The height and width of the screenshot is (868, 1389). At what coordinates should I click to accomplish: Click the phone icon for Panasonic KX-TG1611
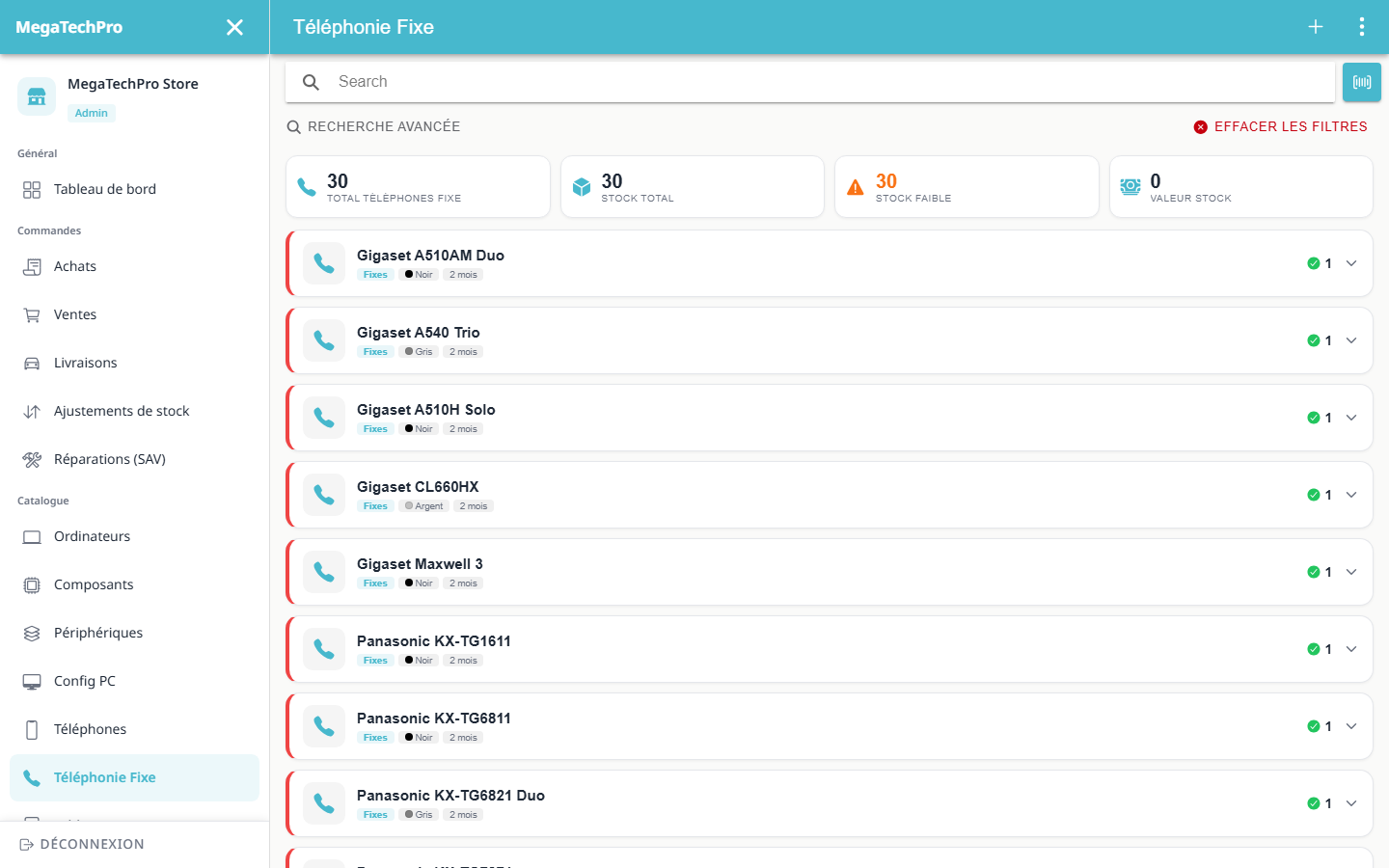324,649
